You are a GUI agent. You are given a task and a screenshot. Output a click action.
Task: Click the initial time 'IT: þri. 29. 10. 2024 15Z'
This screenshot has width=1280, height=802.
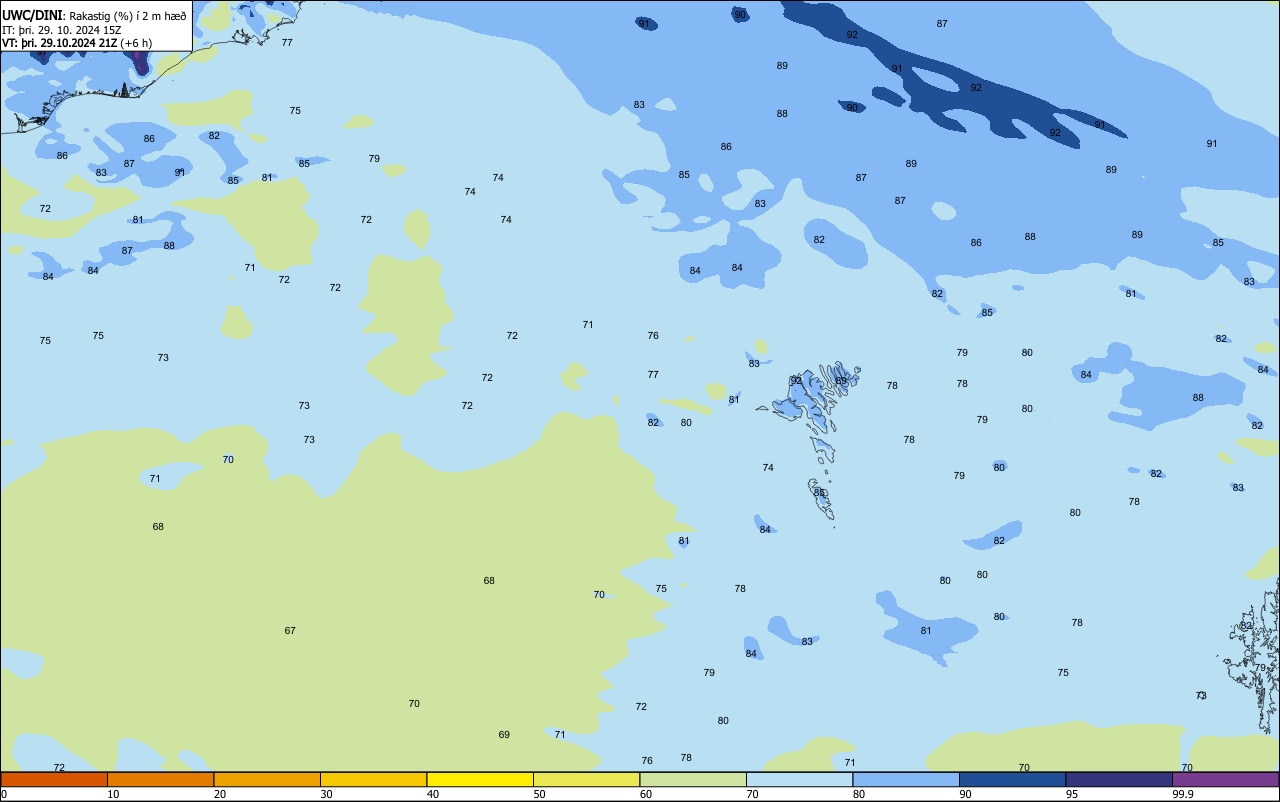(62, 29)
